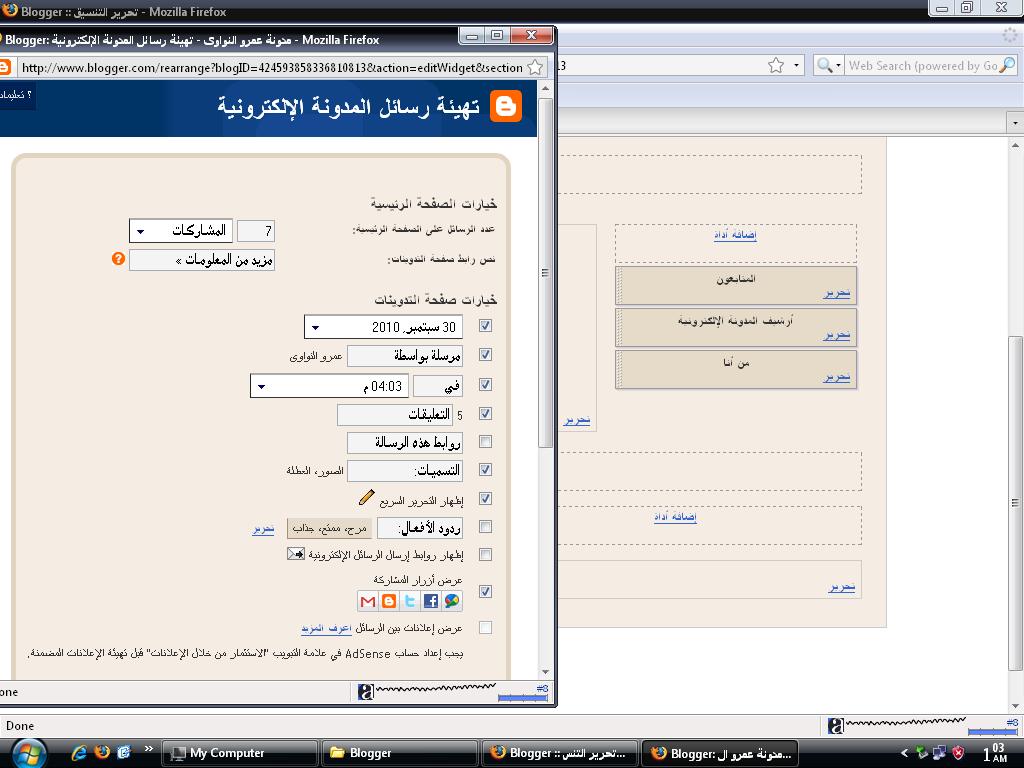
Task: Bookmark page with popup address bar star
Action: point(535,67)
